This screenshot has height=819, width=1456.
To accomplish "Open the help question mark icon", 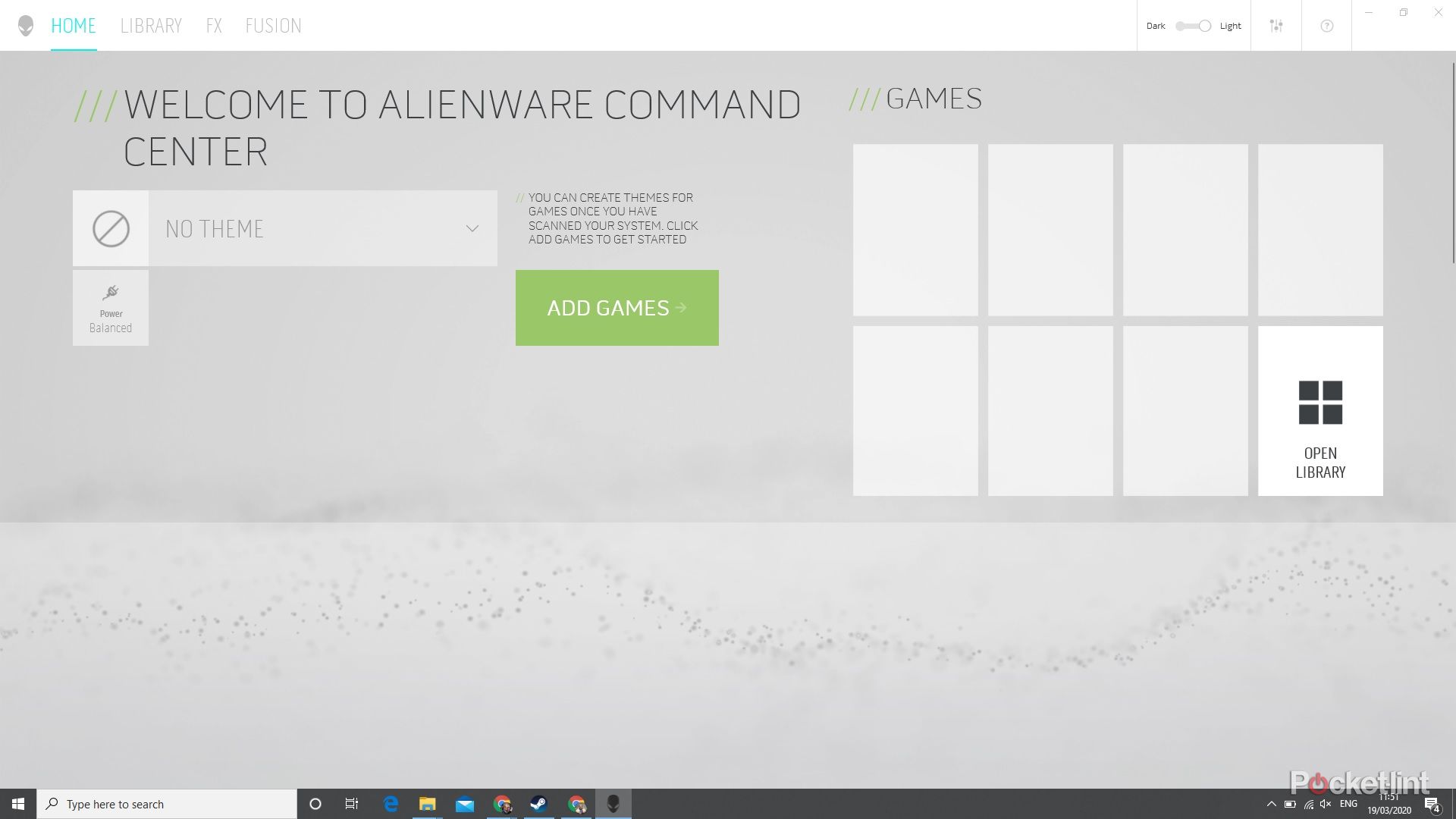I will pyautogui.click(x=1326, y=25).
